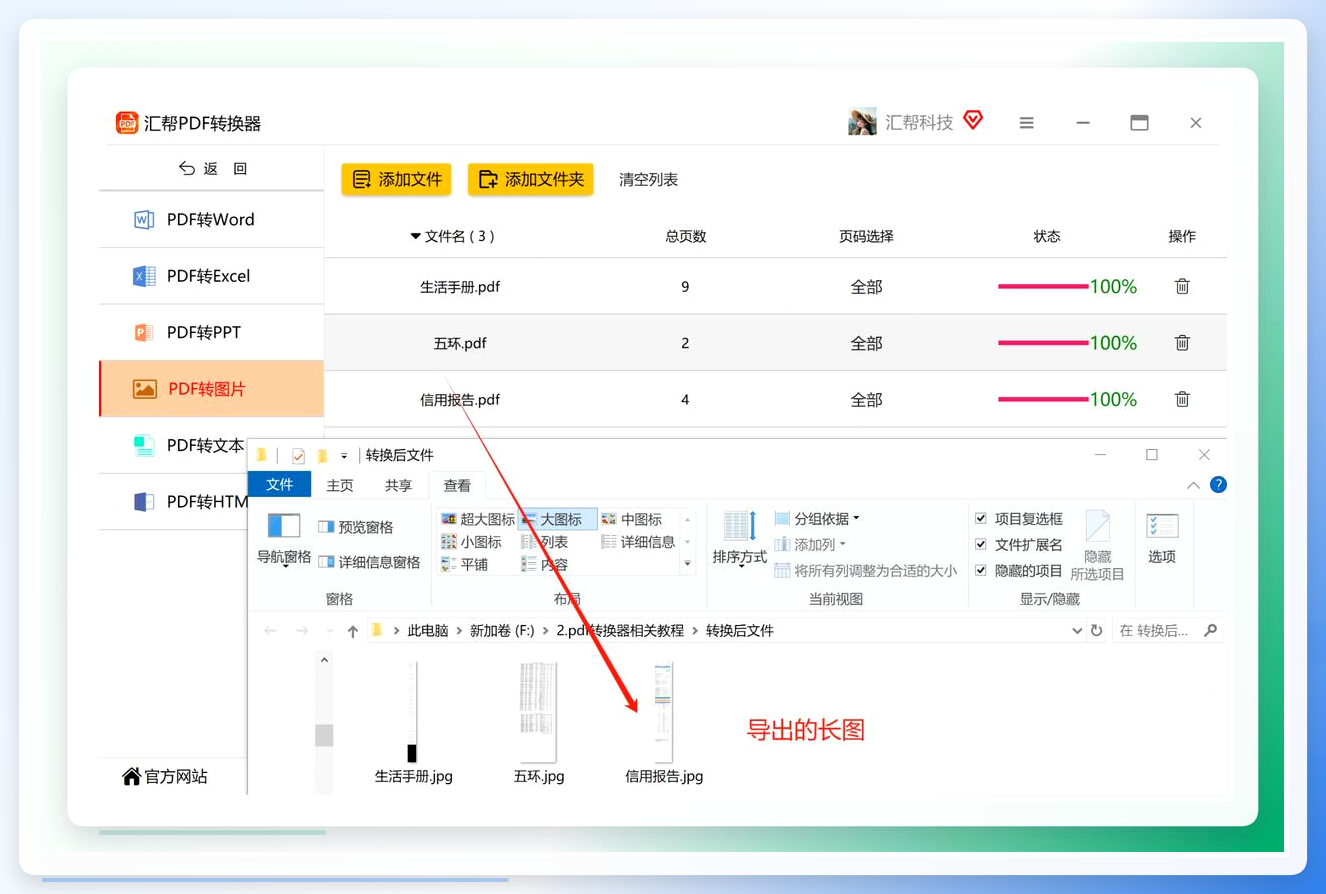Select PDF转PPT in sidebar
Image resolution: width=1326 pixels, height=894 pixels.
(x=211, y=332)
